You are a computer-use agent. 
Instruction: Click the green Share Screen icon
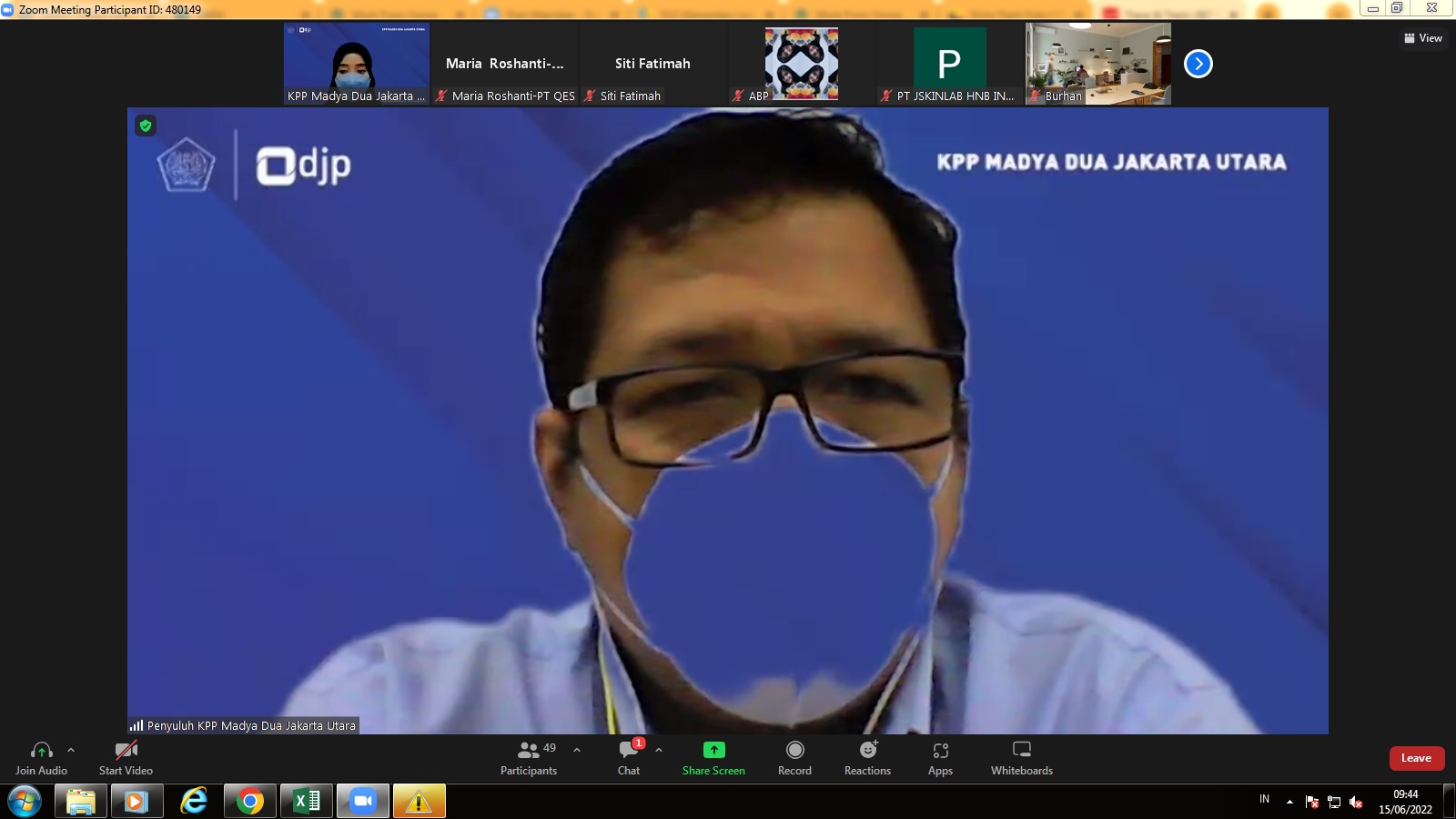(713, 750)
